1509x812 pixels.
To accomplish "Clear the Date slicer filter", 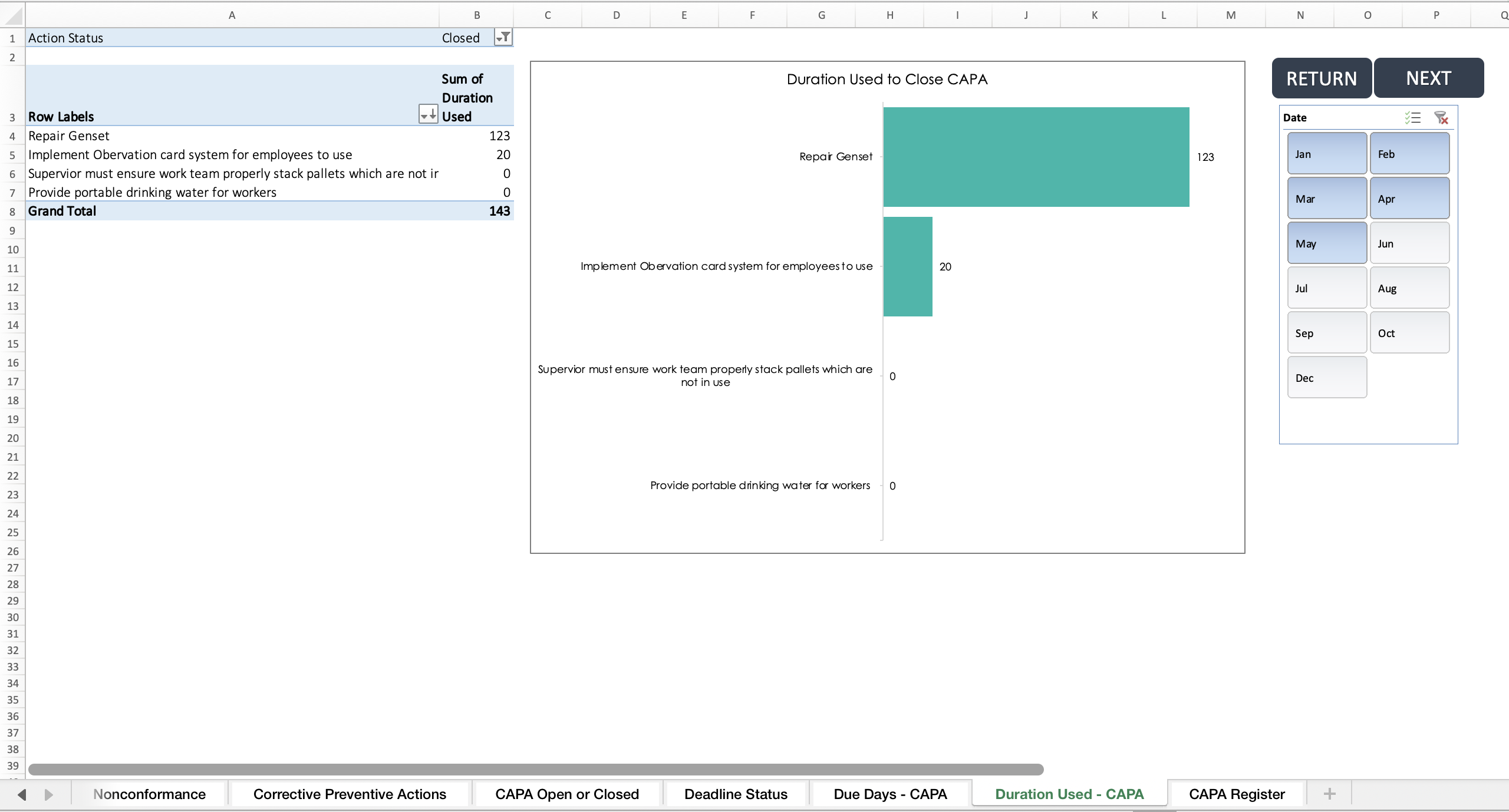I will tap(1441, 118).
